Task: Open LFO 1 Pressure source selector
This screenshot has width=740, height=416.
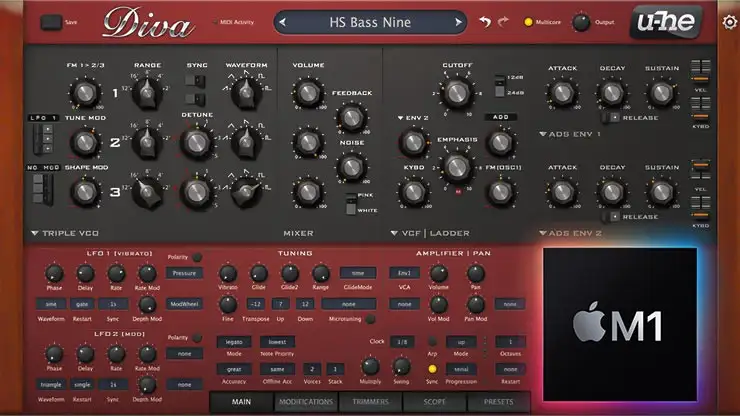Action: coord(184,273)
